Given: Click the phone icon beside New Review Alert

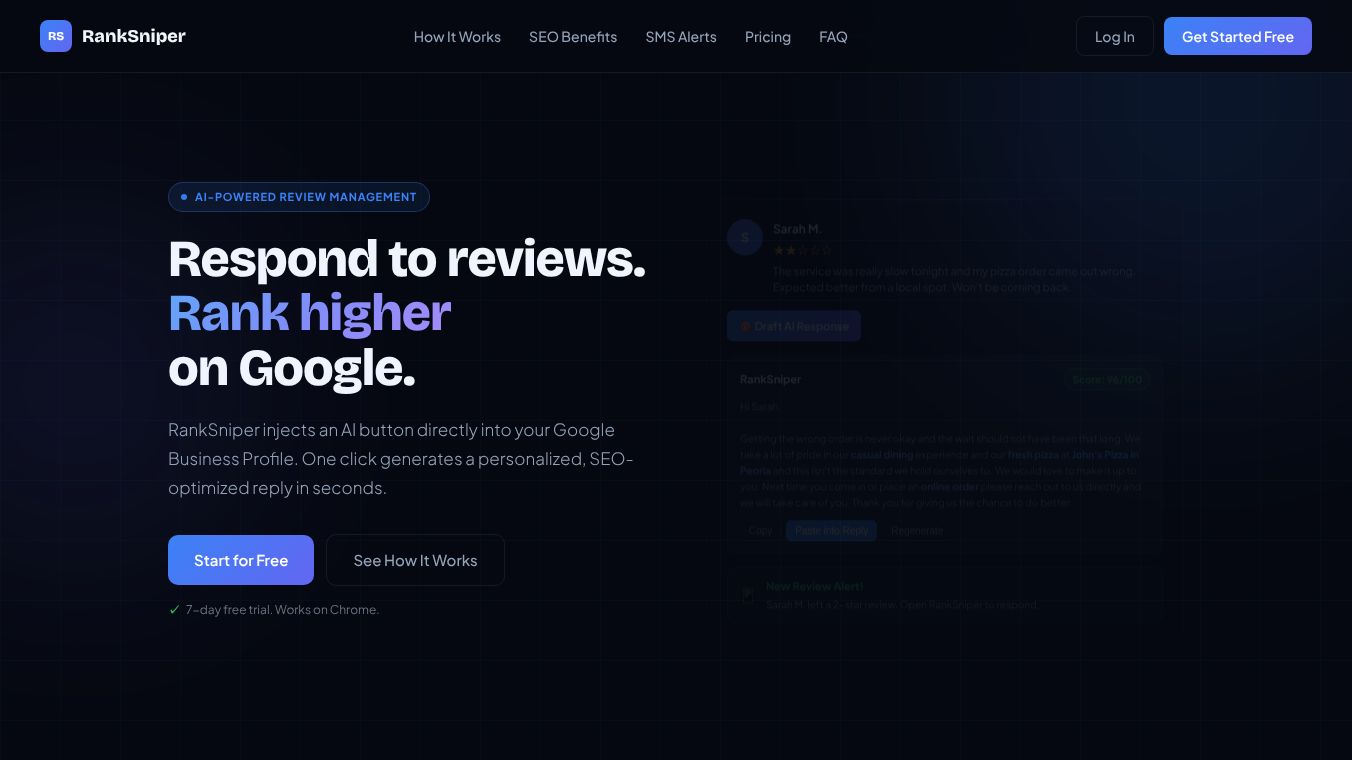Looking at the screenshot, I should (748, 595).
